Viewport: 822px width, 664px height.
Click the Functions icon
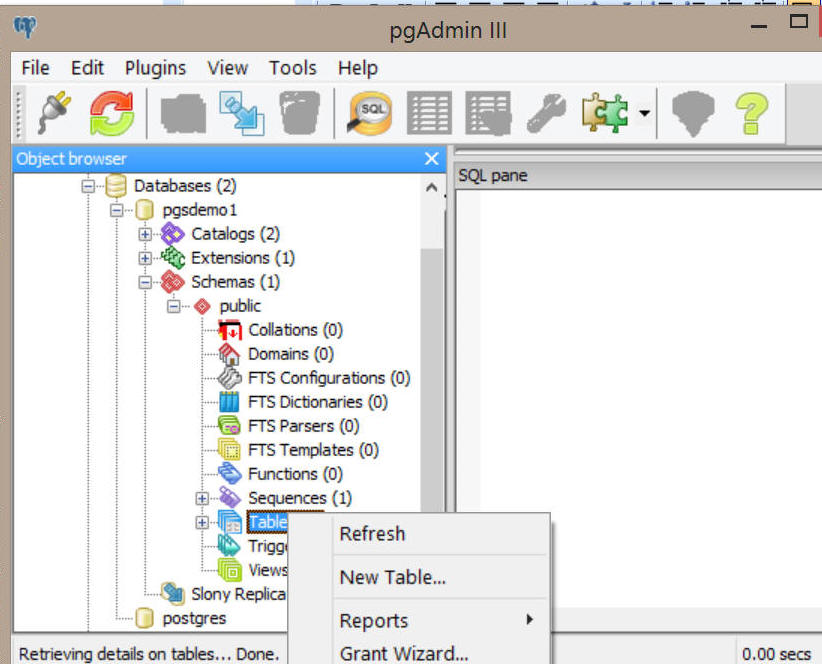pos(230,474)
